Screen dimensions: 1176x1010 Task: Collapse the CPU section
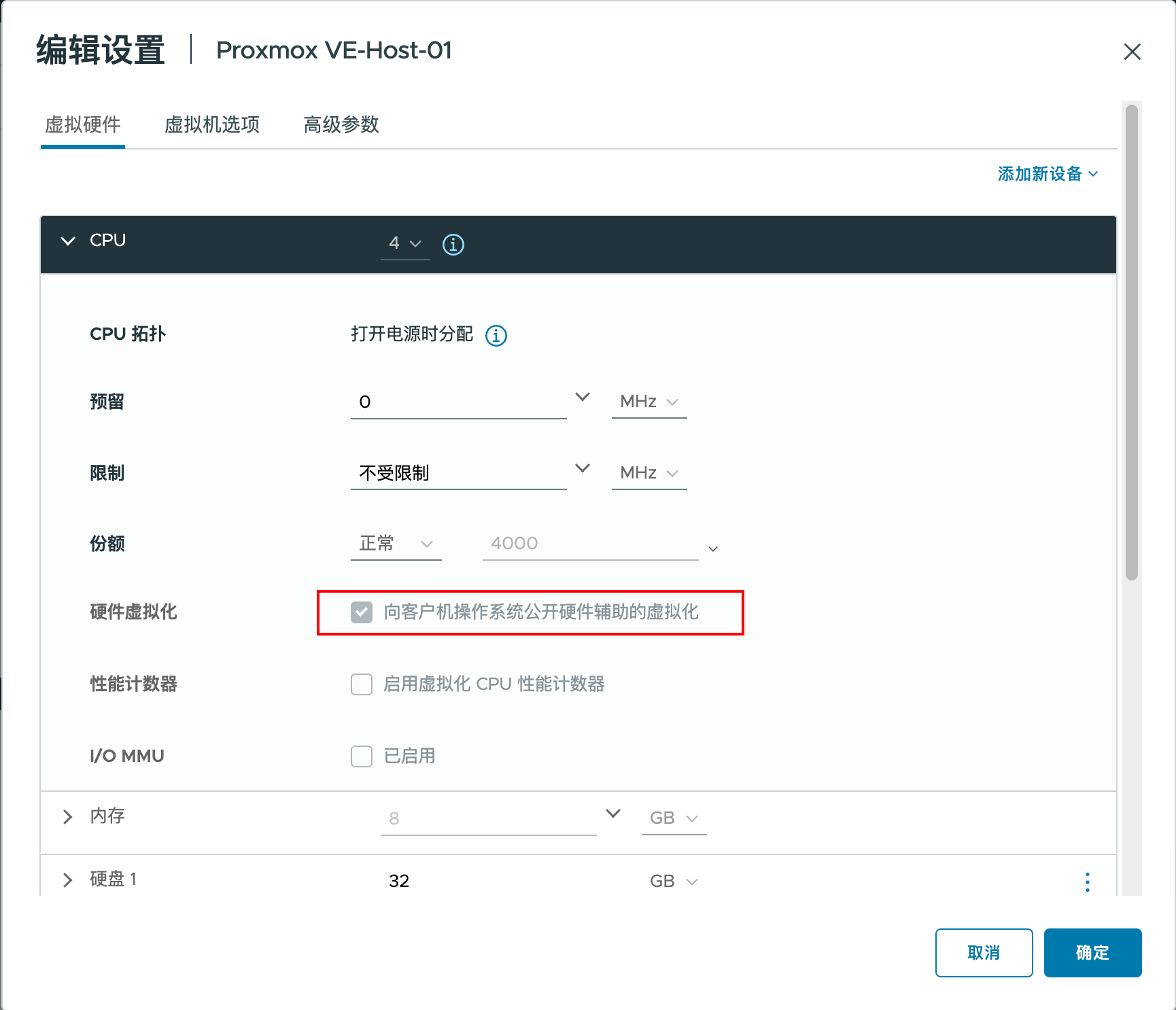68,241
